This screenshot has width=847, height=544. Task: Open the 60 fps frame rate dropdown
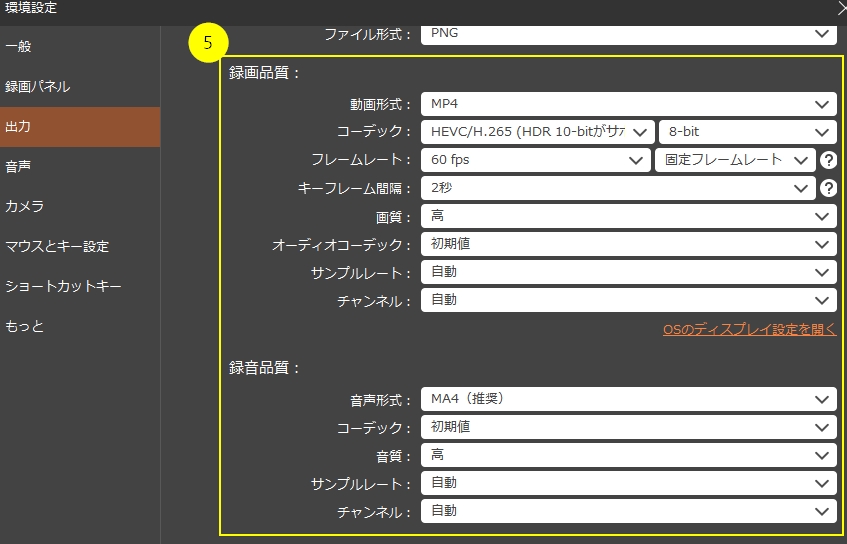pos(535,160)
